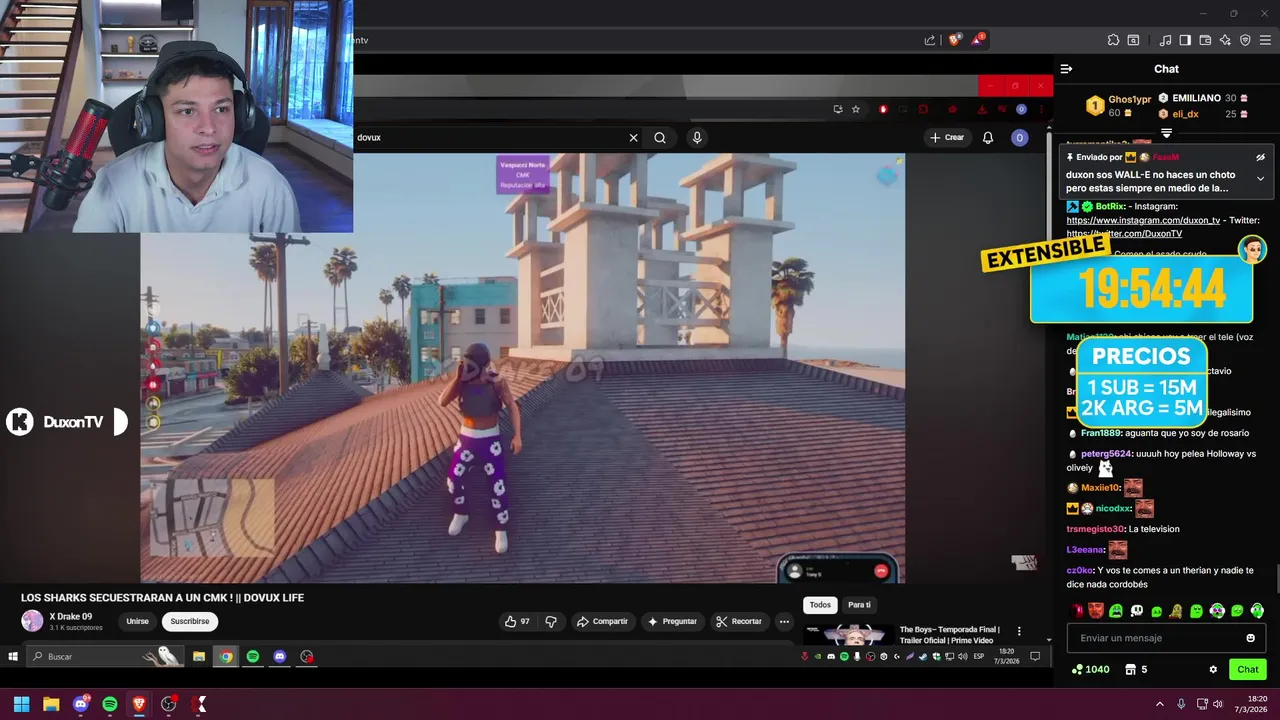Clear the dovux YouTube search text
Image resolution: width=1280 pixels, height=720 pixels.
[633, 138]
